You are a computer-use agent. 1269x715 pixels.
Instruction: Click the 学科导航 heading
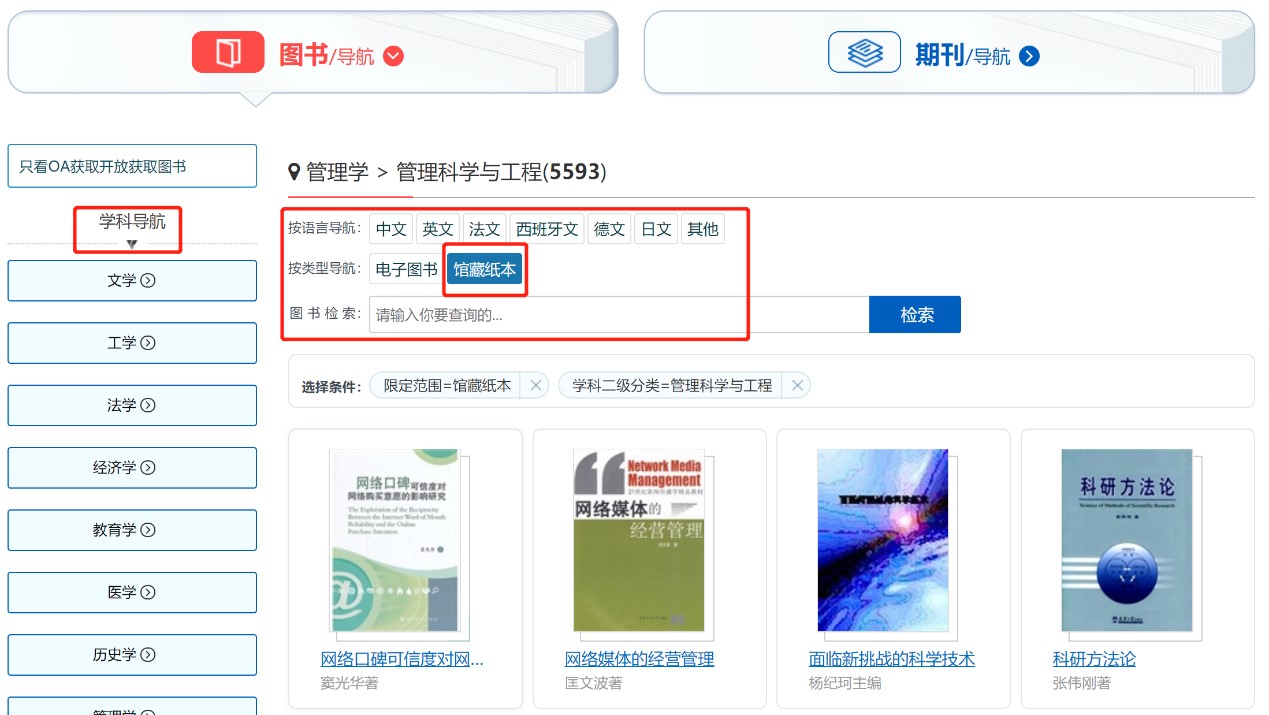tap(132, 221)
